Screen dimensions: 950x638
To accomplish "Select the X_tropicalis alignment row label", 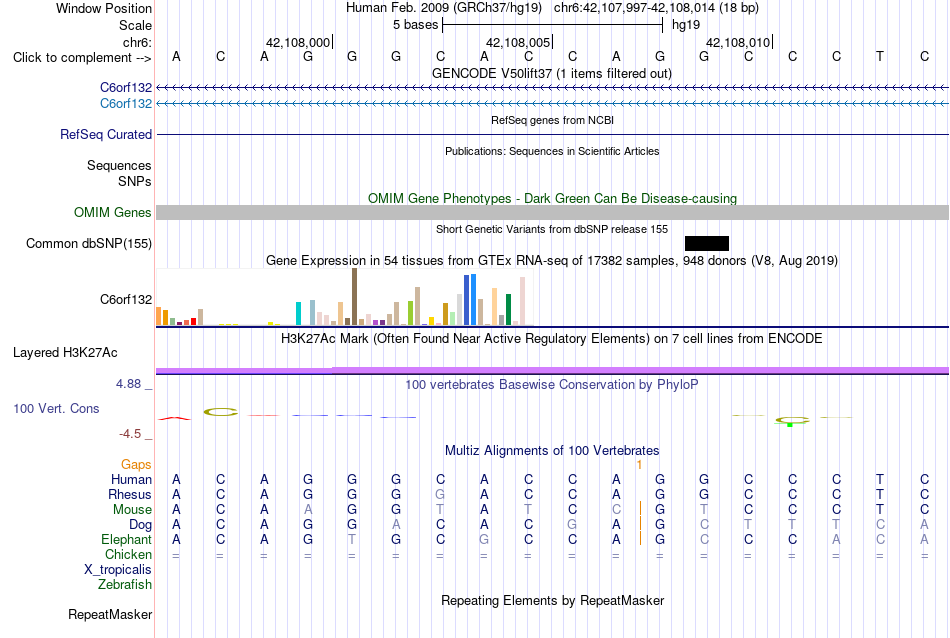I will (x=118, y=570).
